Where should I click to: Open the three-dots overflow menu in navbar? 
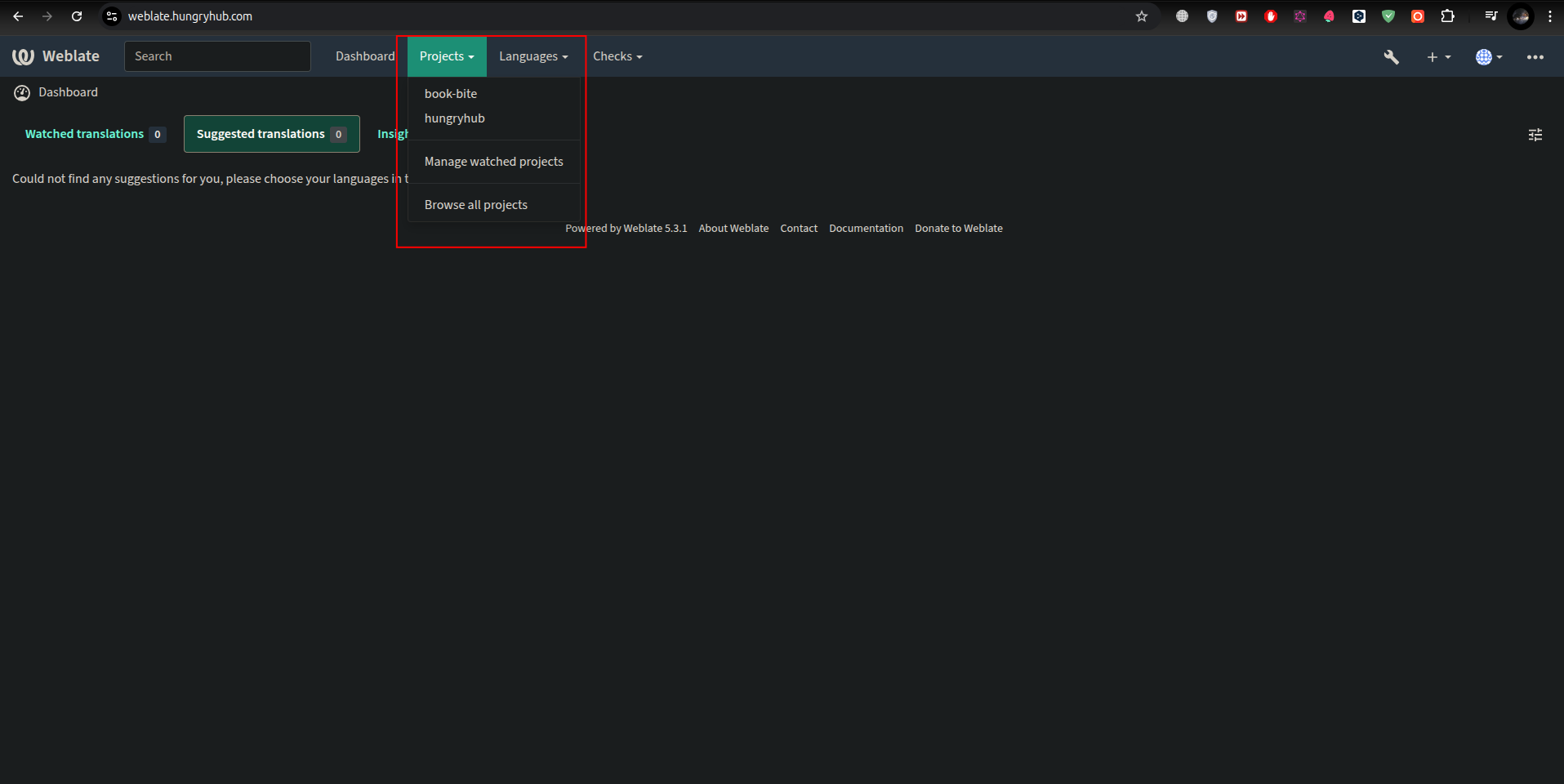click(x=1535, y=57)
